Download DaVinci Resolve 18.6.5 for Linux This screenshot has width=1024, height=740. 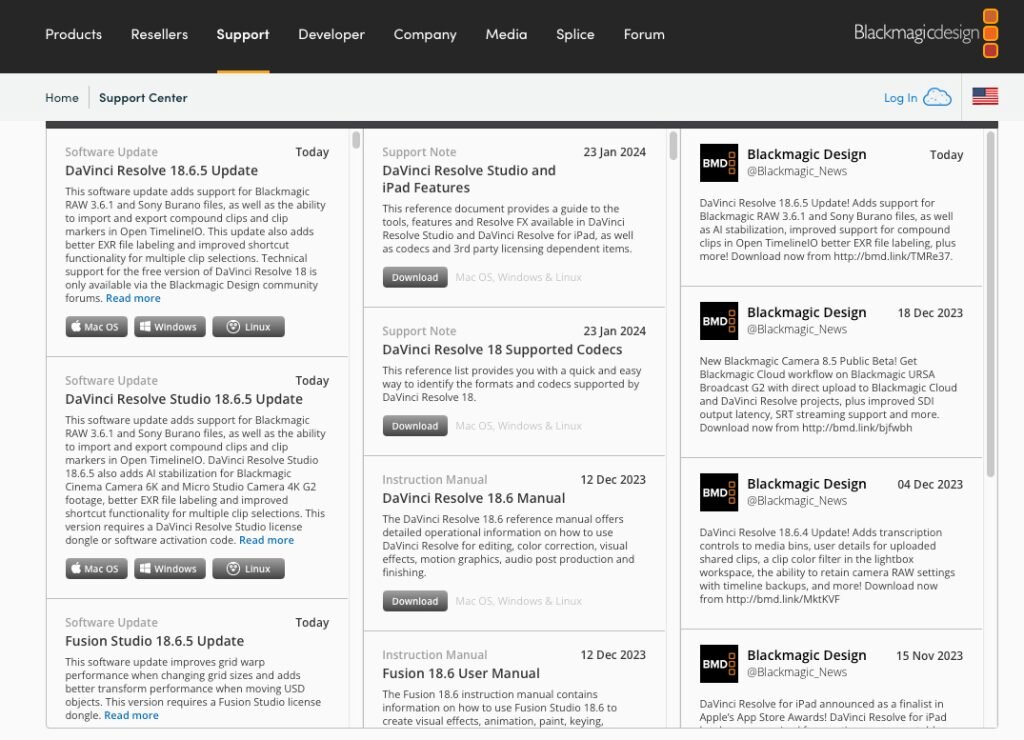pos(248,327)
